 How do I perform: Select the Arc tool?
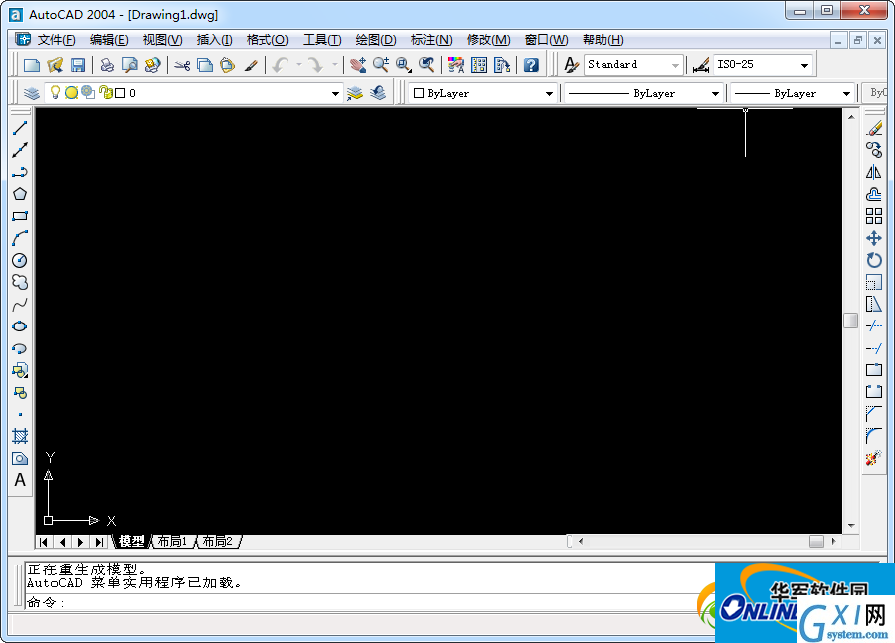pos(20,238)
